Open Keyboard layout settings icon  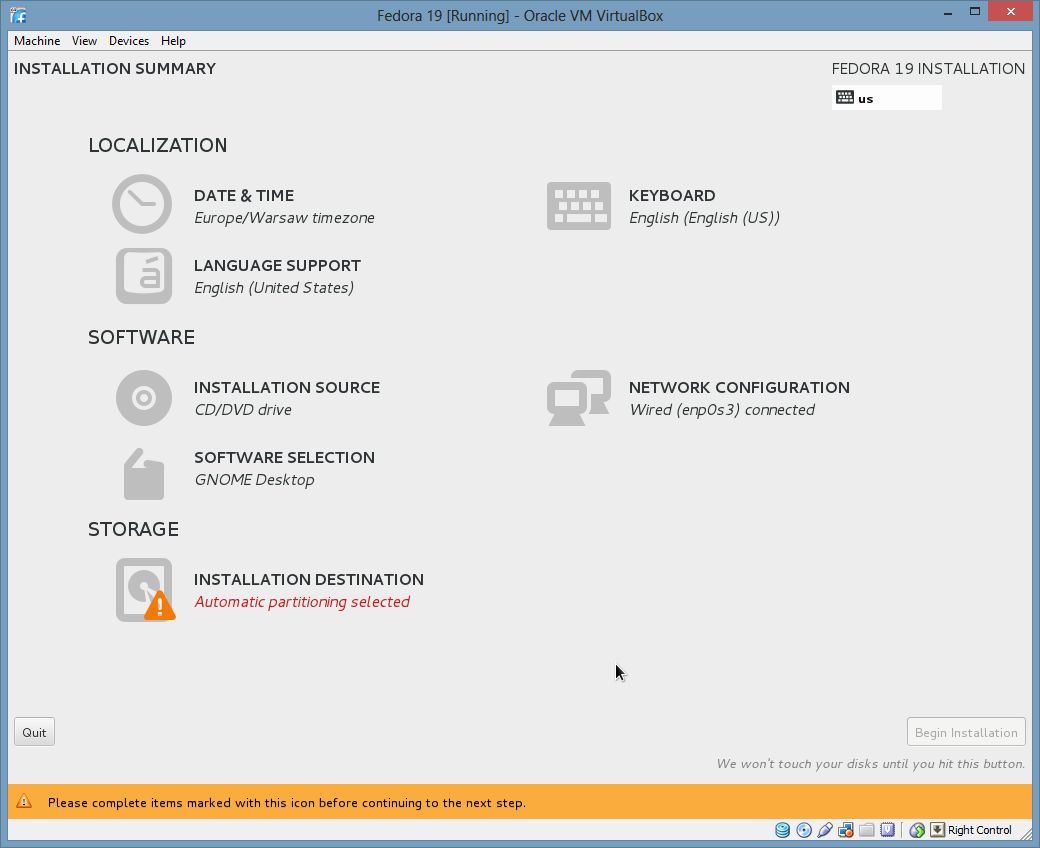click(x=578, y=206)
